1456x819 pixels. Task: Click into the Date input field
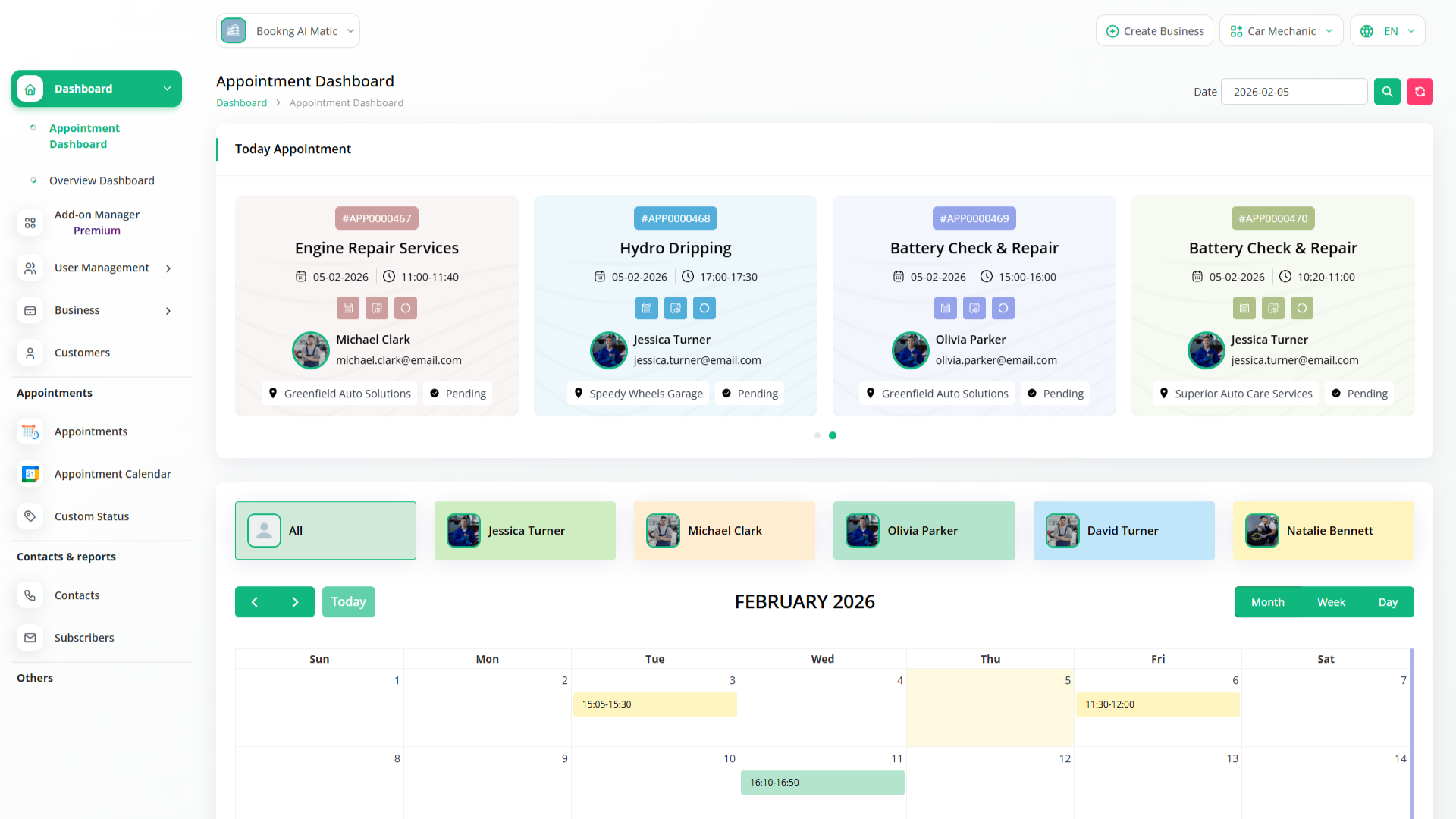click(x=1294, y=92)
